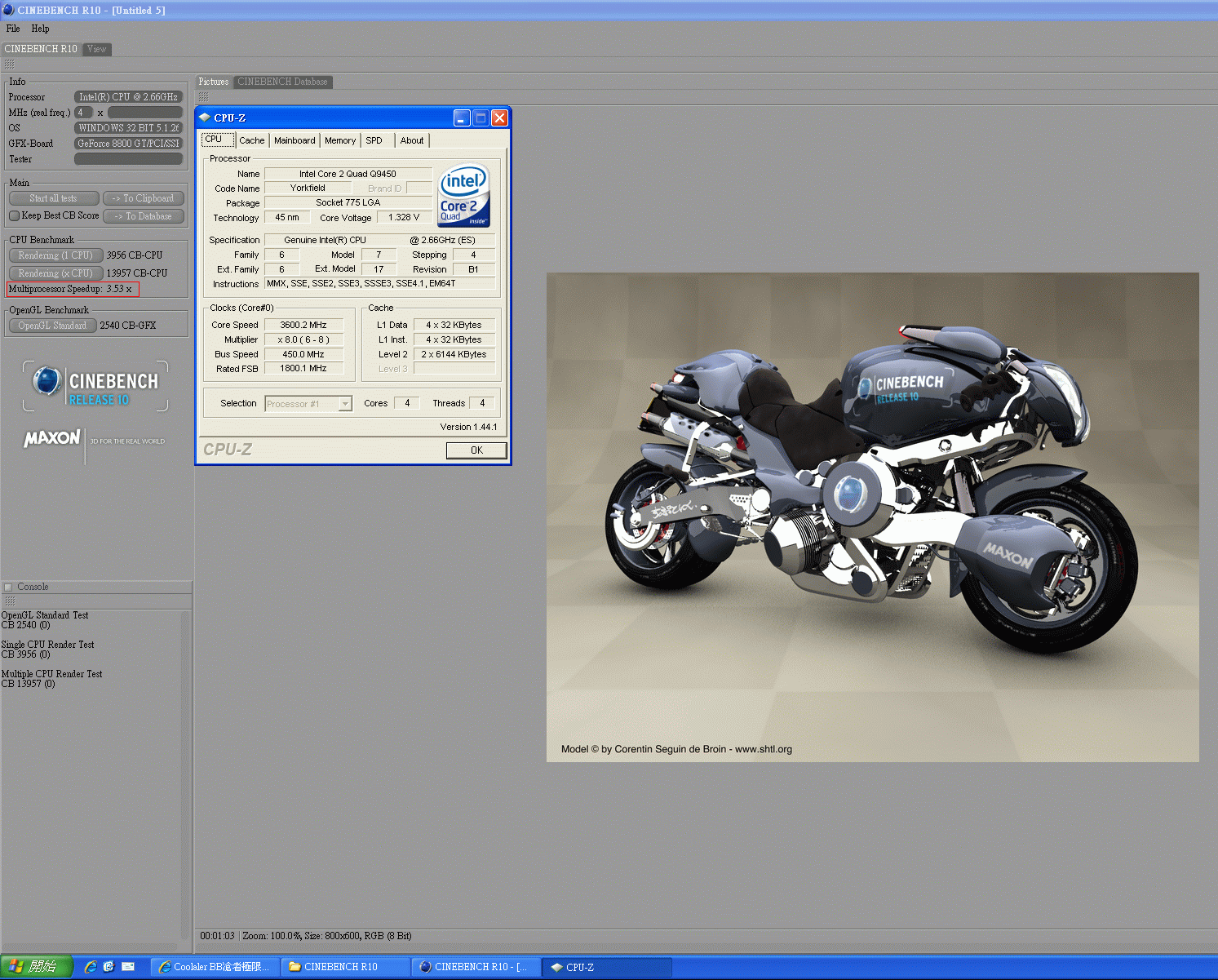This screenshot has height=980, width=1218.
Task: Click the Cinebench app icon in title bar
Action: [8, 10]
